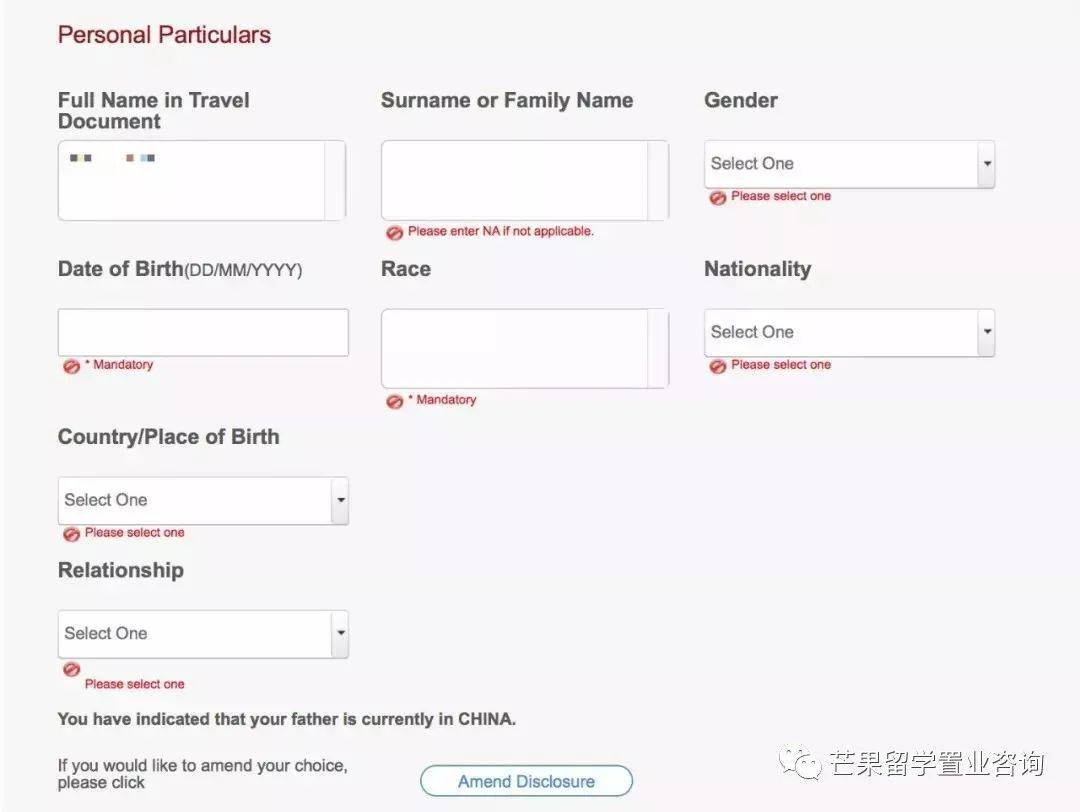1080x812 pixels.
Task: Click inside the Race text field
Action: coord(514,348)
